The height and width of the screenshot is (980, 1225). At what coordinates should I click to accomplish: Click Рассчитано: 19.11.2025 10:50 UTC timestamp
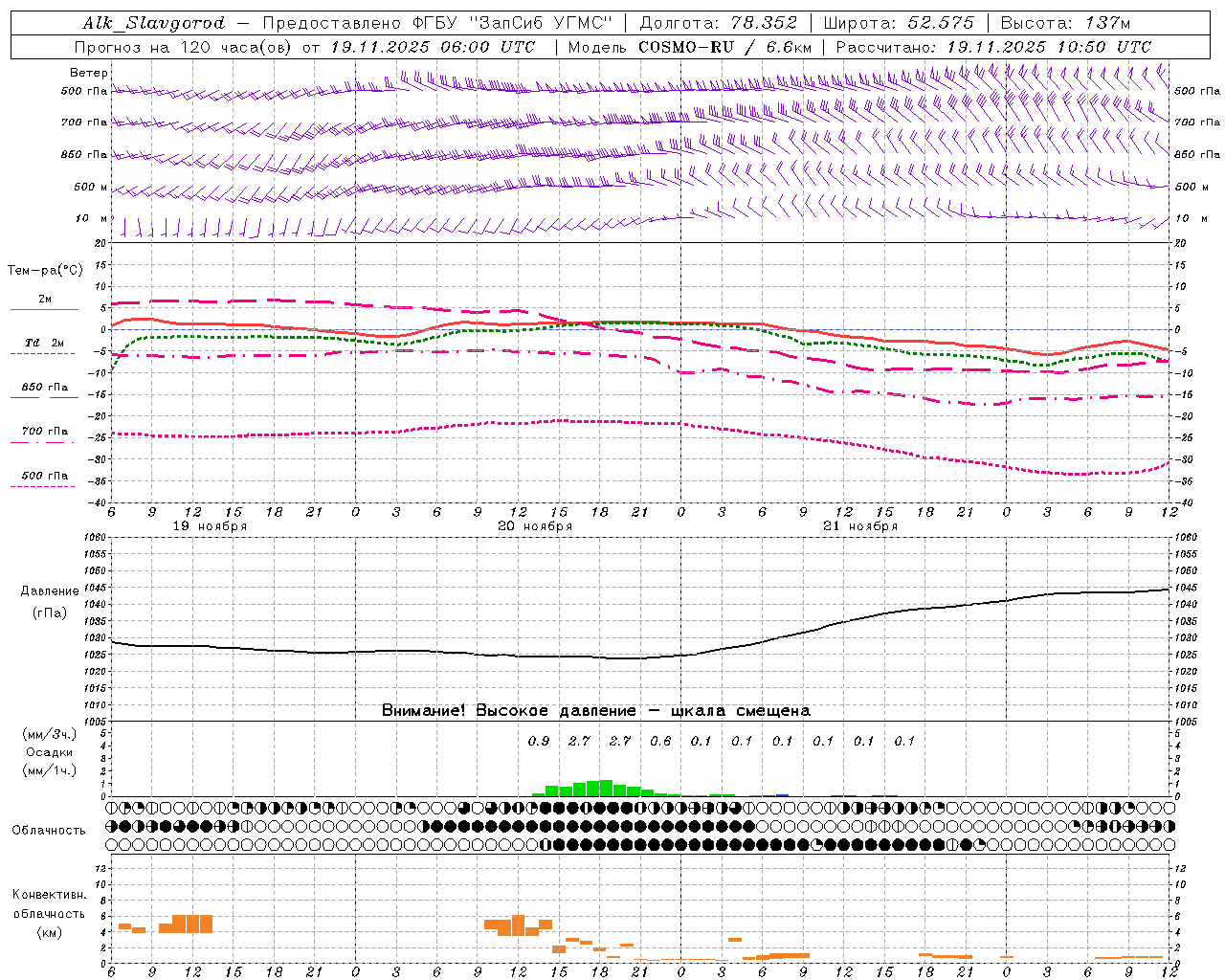993,47
